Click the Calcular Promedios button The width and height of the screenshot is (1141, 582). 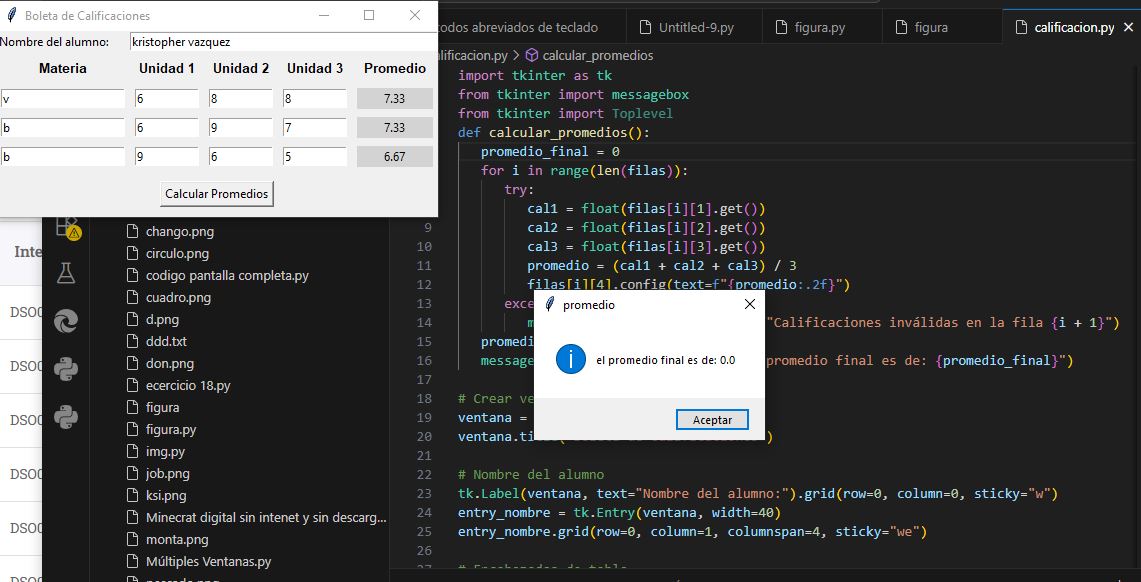pos(217,194)
